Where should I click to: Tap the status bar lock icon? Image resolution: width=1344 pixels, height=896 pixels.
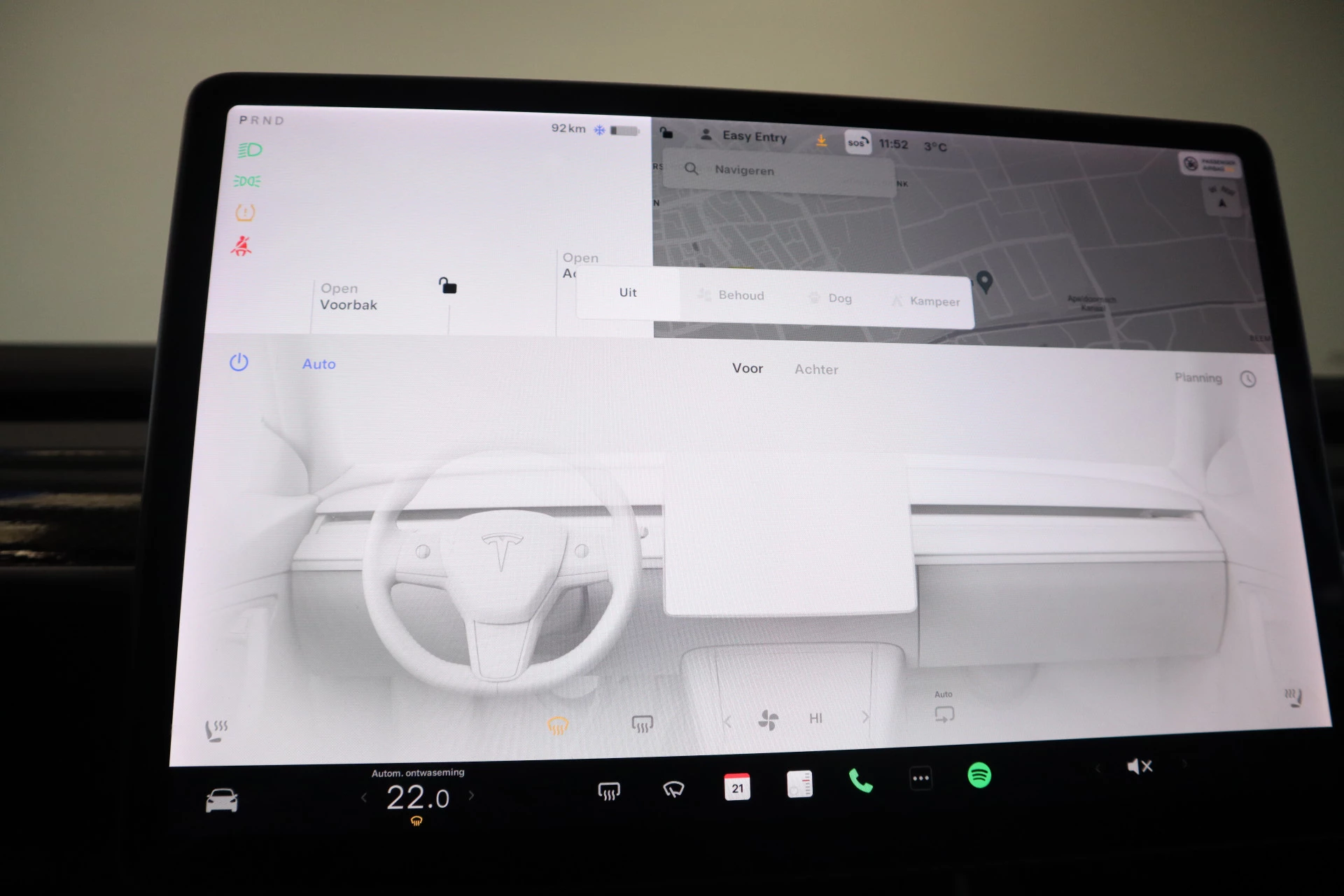(x=666, y=132)
